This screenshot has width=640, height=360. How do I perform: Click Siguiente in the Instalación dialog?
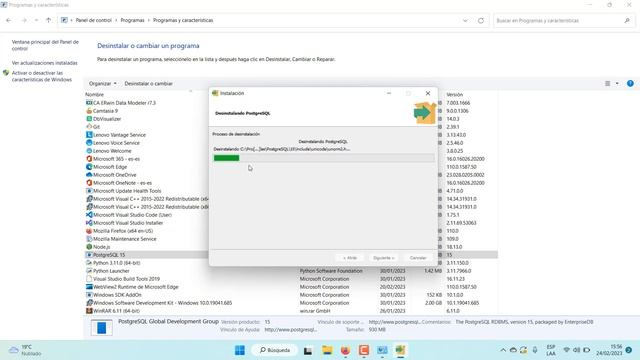[x=383, y=258]
